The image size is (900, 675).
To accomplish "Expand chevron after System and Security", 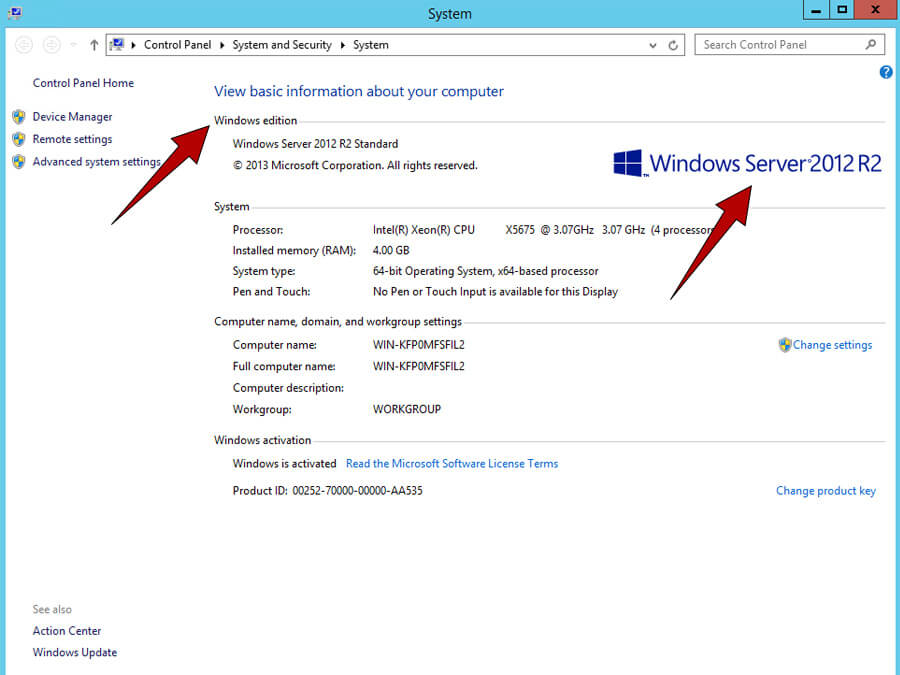I will 343,45.
